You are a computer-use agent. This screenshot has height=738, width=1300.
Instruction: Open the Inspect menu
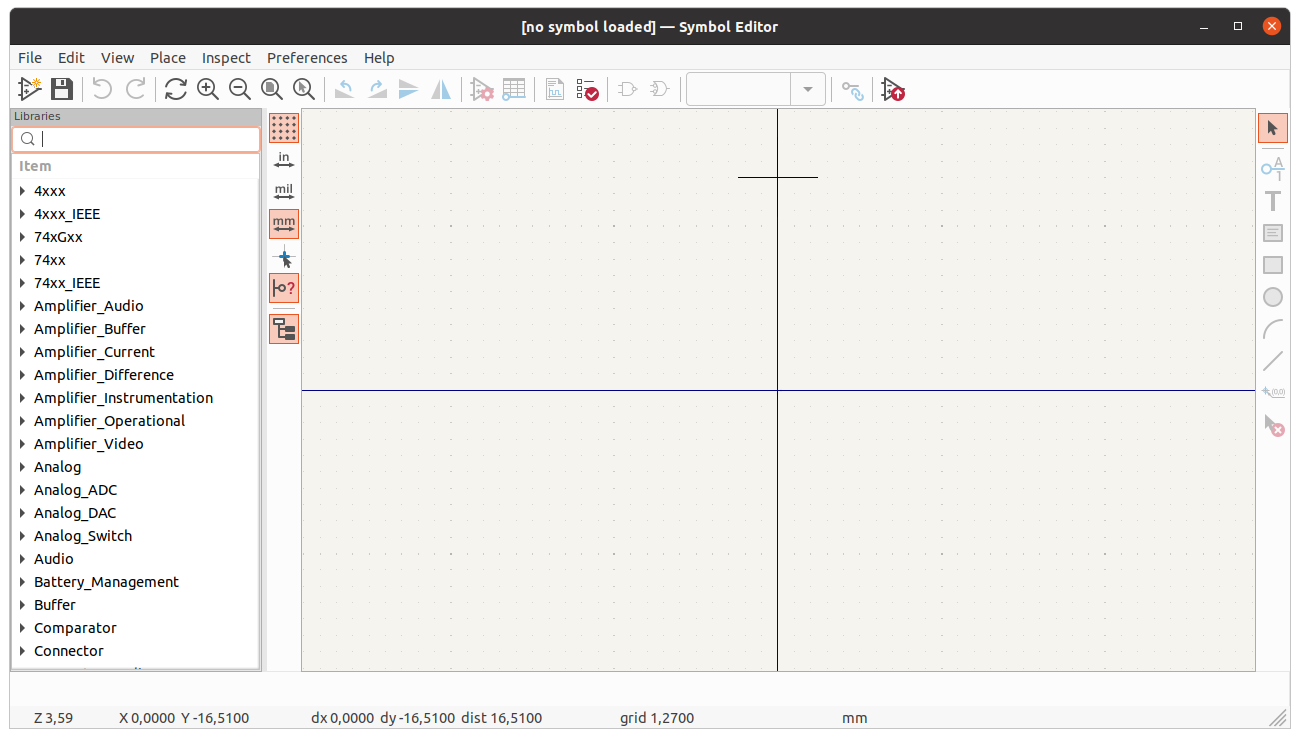coord(226,57)
